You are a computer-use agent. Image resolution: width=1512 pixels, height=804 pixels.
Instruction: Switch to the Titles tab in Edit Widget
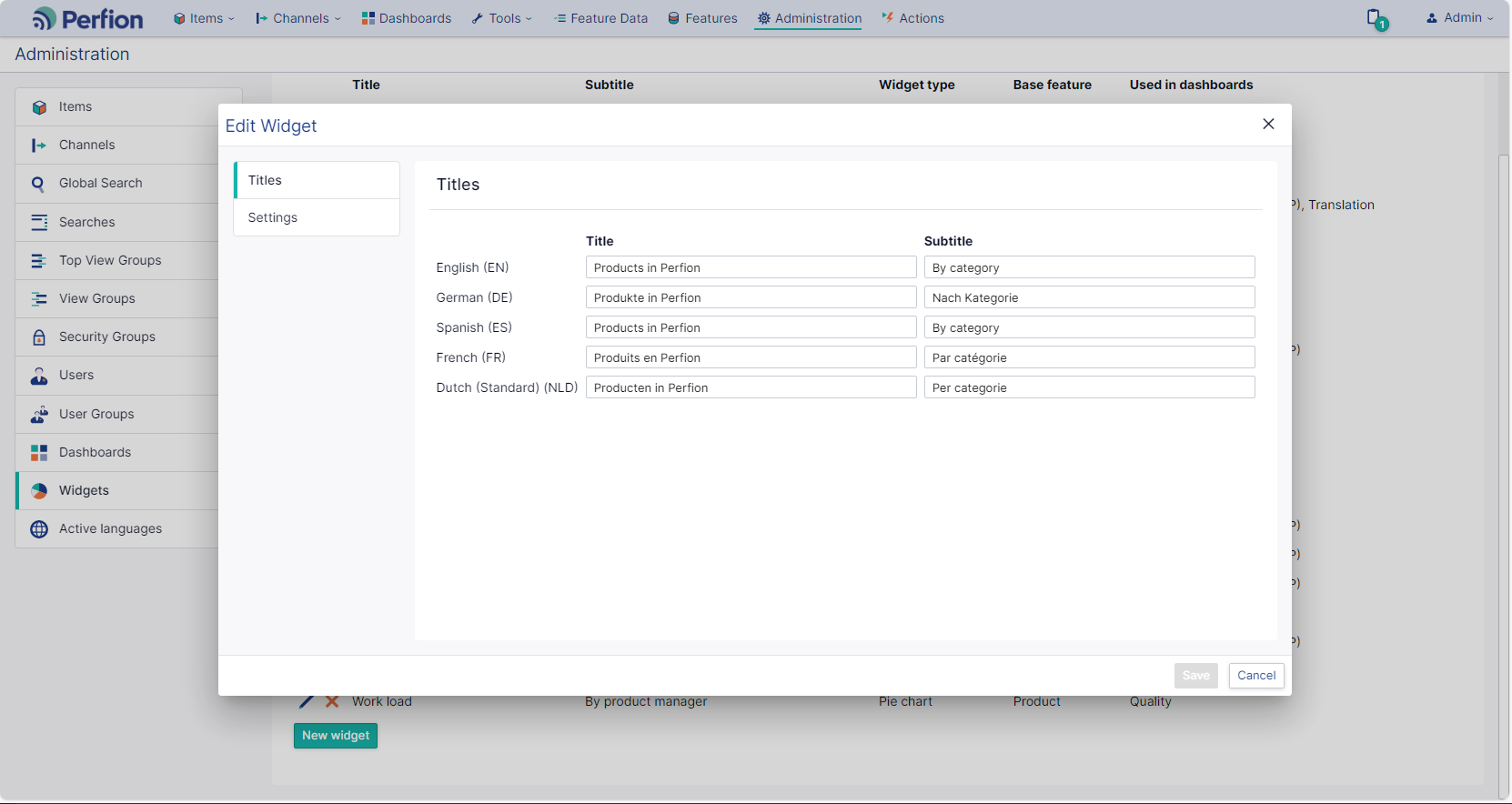(317, 180)
